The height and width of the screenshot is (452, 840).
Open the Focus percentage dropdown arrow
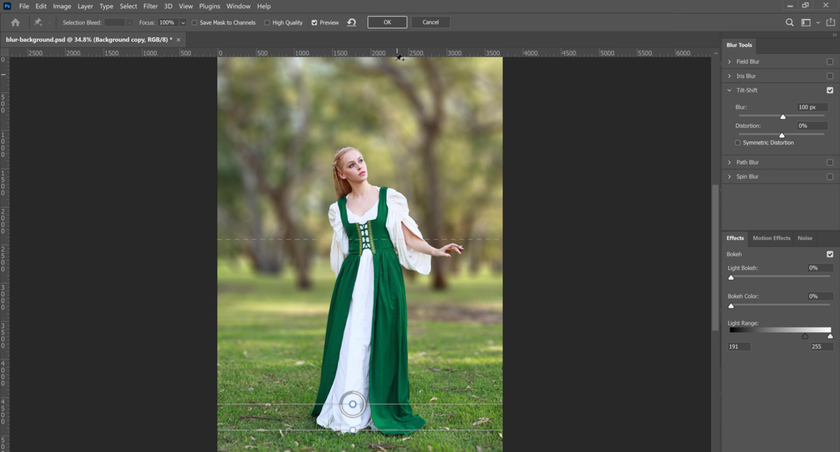(x=183, y=22)
